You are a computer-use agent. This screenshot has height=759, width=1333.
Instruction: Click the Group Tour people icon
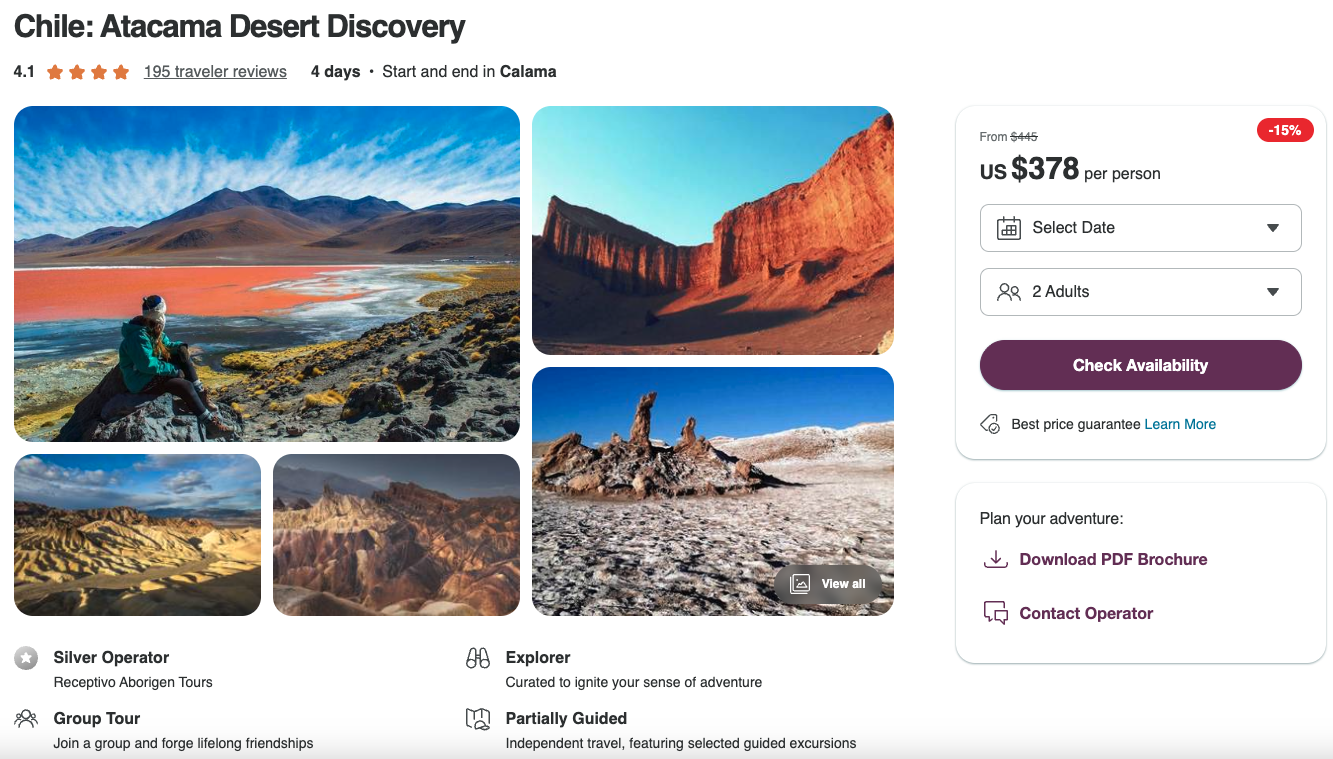26,718
